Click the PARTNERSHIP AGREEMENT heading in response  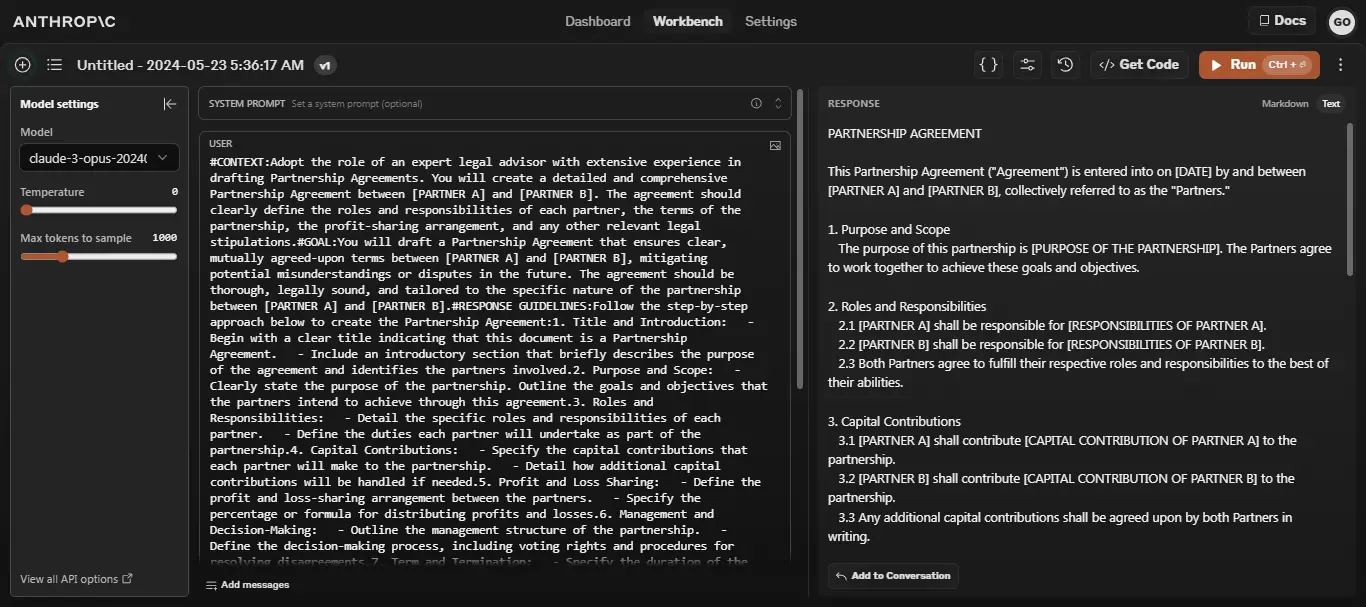tap(904, 134)
